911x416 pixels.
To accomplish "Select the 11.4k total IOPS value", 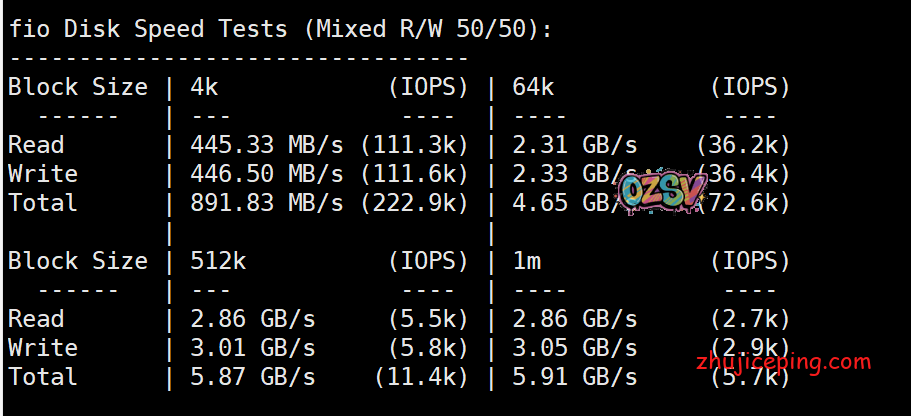I will (x=421, y=377).
